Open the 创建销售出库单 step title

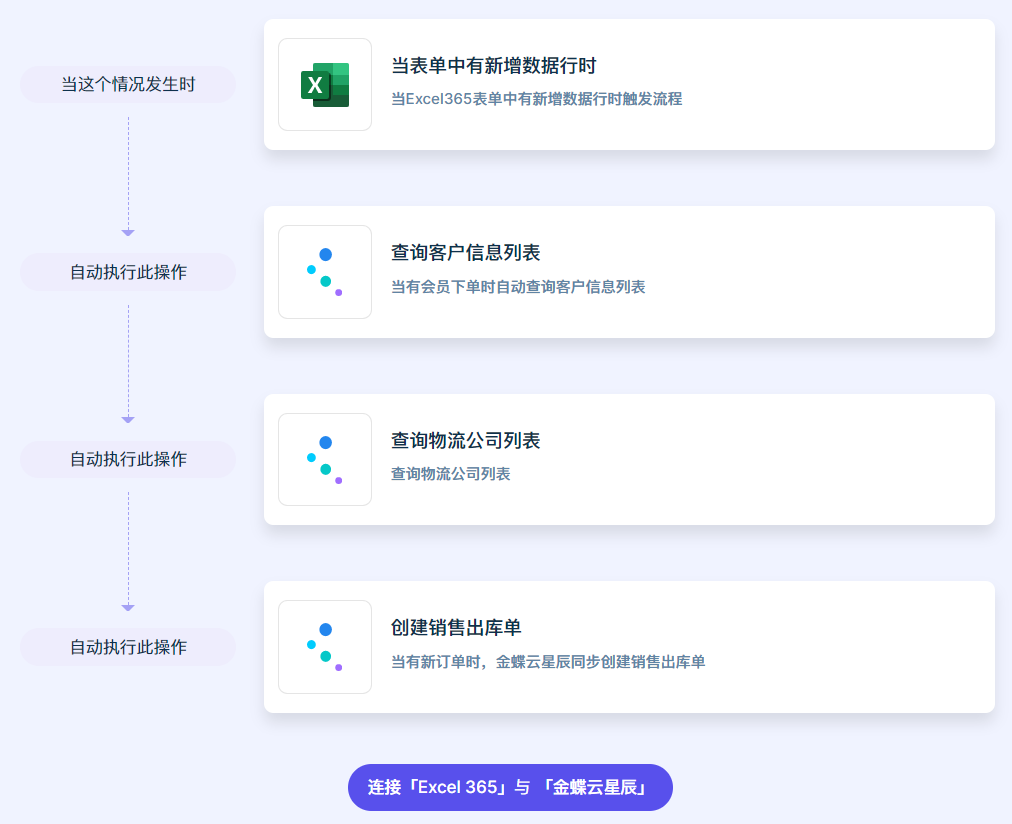(x=456, y=628)
